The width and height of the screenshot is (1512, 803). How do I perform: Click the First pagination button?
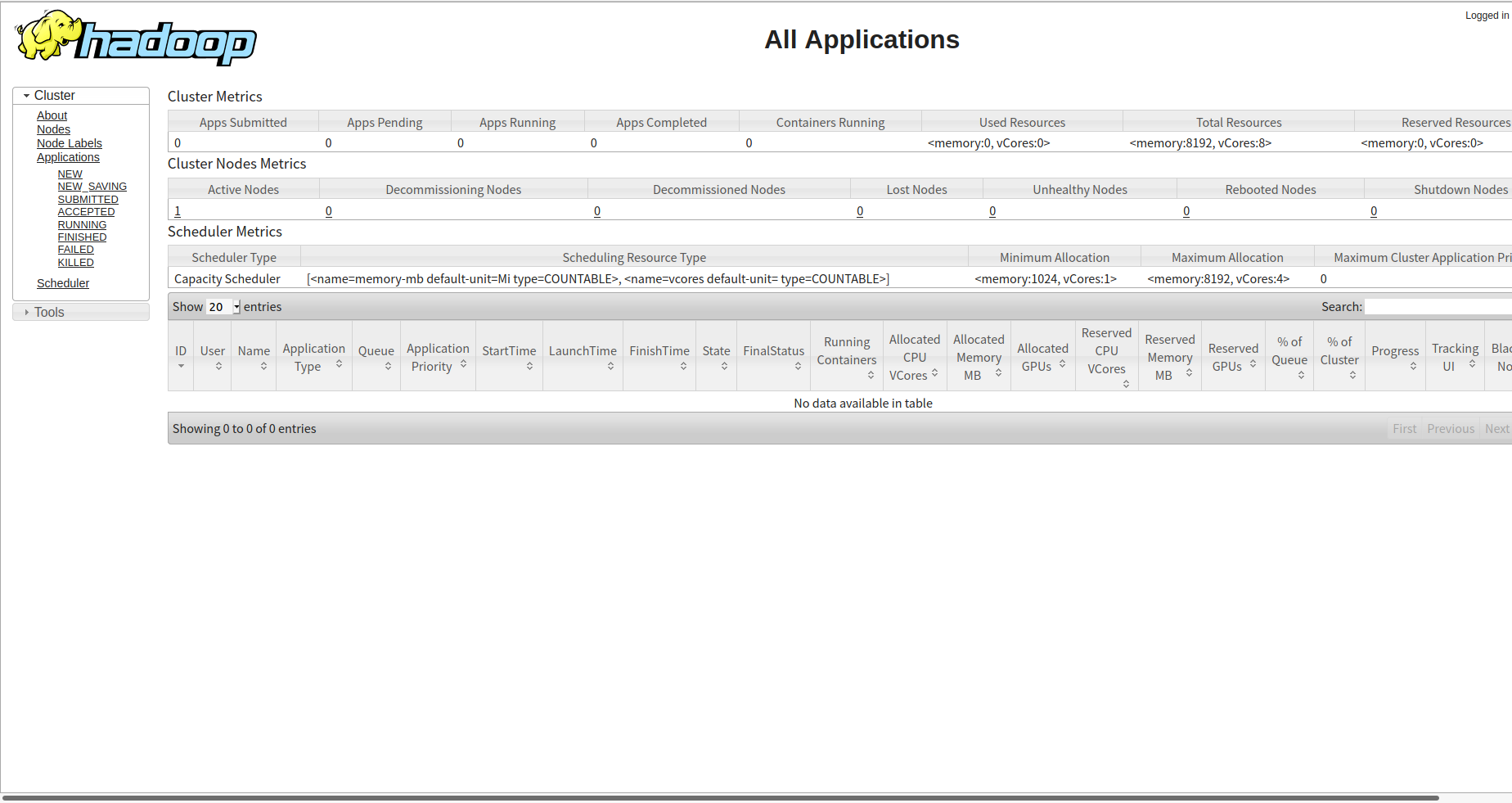pyautogui.click(x=1405, y=429)
